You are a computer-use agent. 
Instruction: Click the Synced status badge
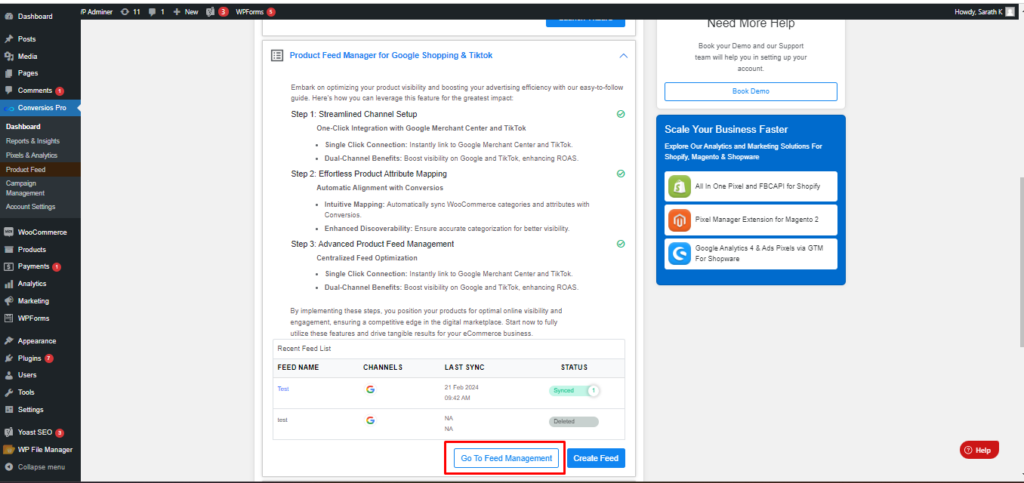click(574, 390)
